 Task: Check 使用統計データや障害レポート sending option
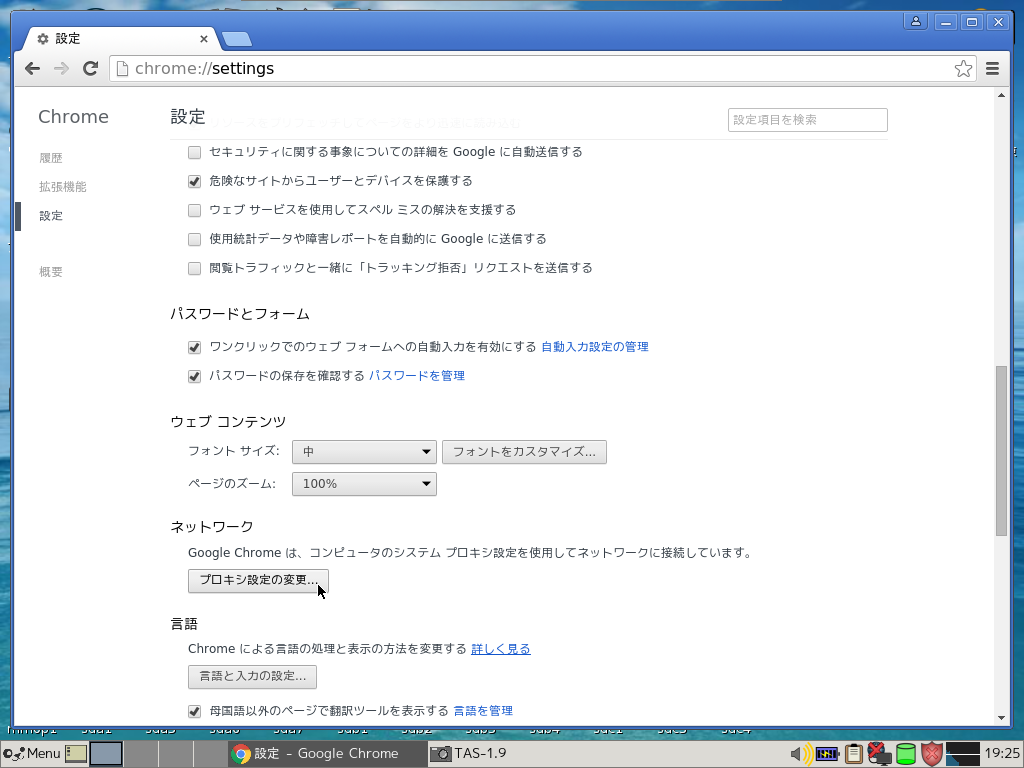pyautogui.click(x=194, y=240)
